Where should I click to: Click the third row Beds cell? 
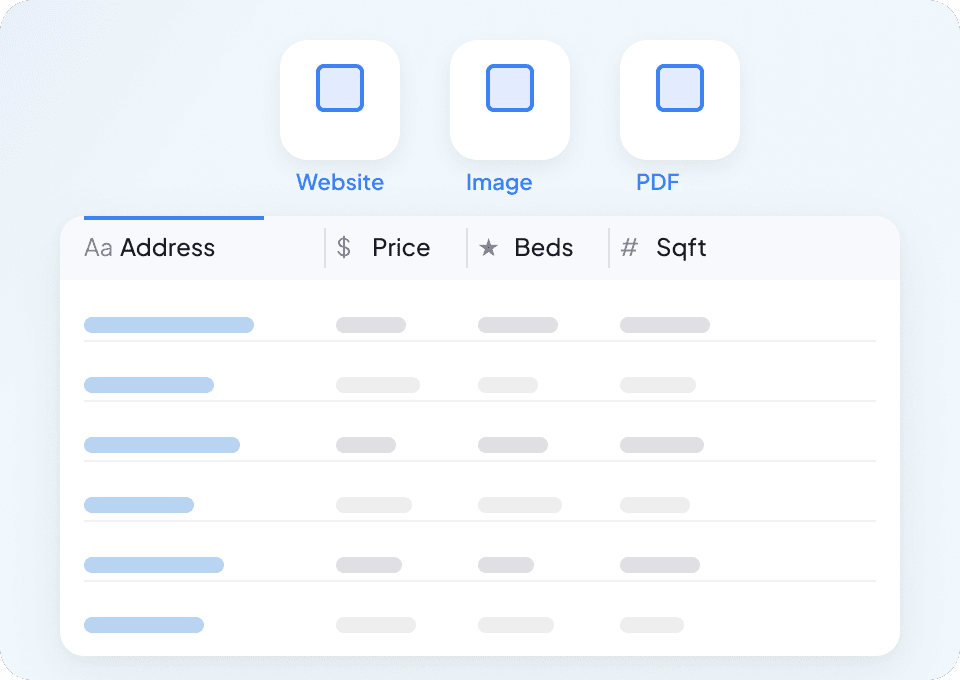click(513, 445)
